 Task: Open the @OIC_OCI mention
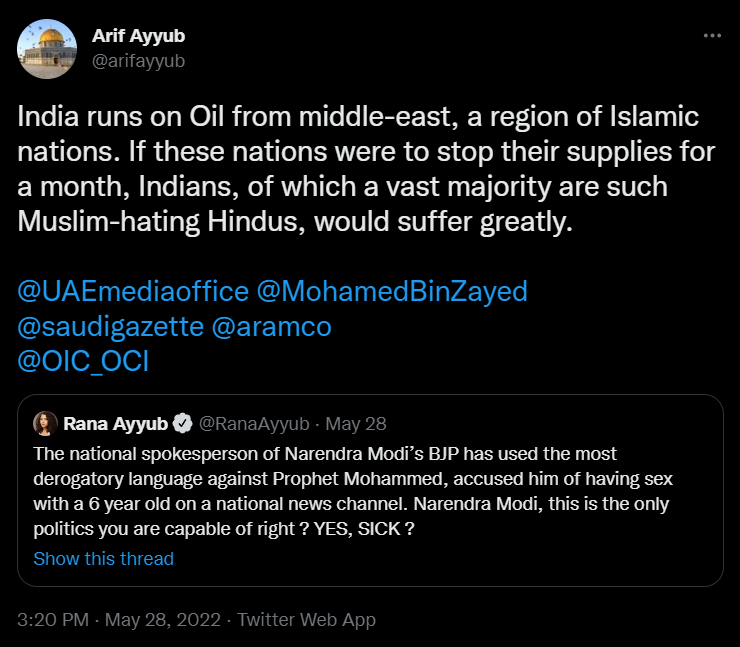pos(83,361)
